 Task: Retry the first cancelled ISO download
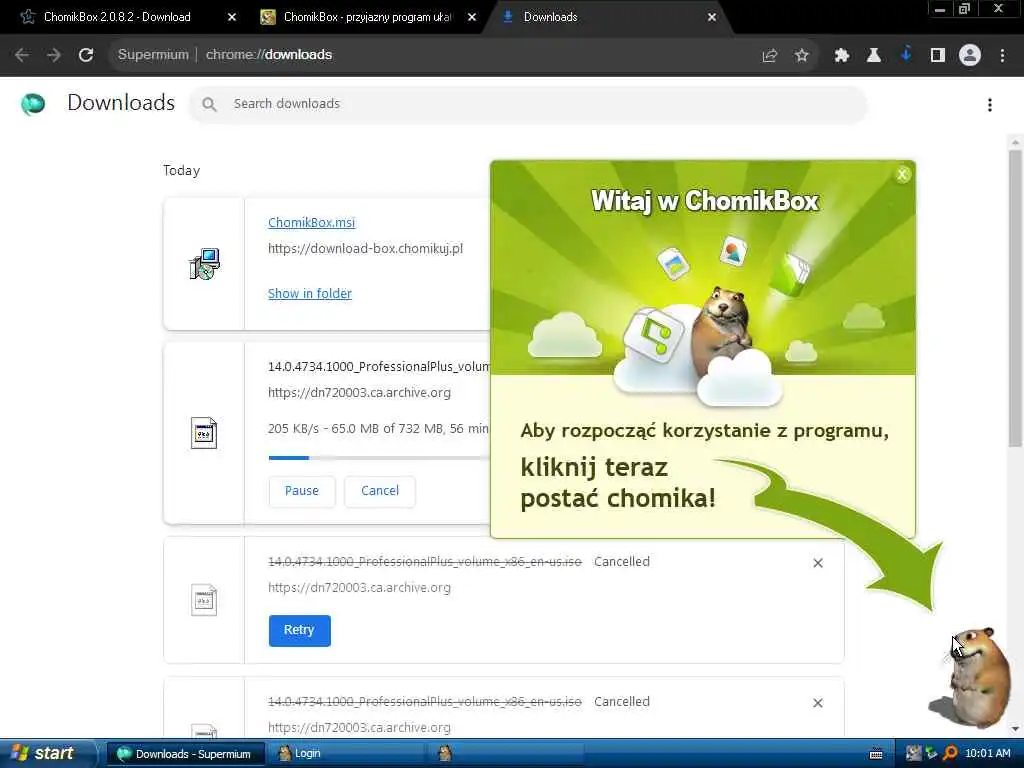click(x=299, y=630)
